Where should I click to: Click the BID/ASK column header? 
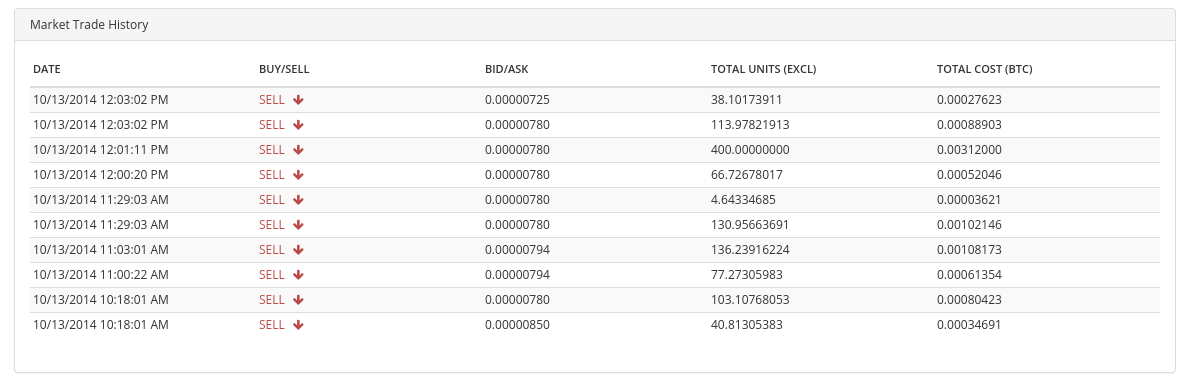coord(507,69)
